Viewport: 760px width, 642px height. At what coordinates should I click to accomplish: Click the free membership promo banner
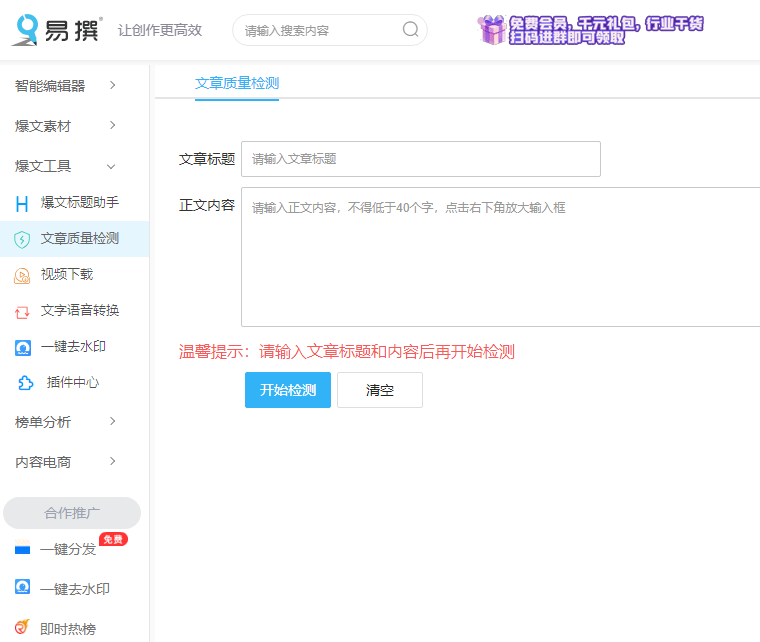coord(590,30)
